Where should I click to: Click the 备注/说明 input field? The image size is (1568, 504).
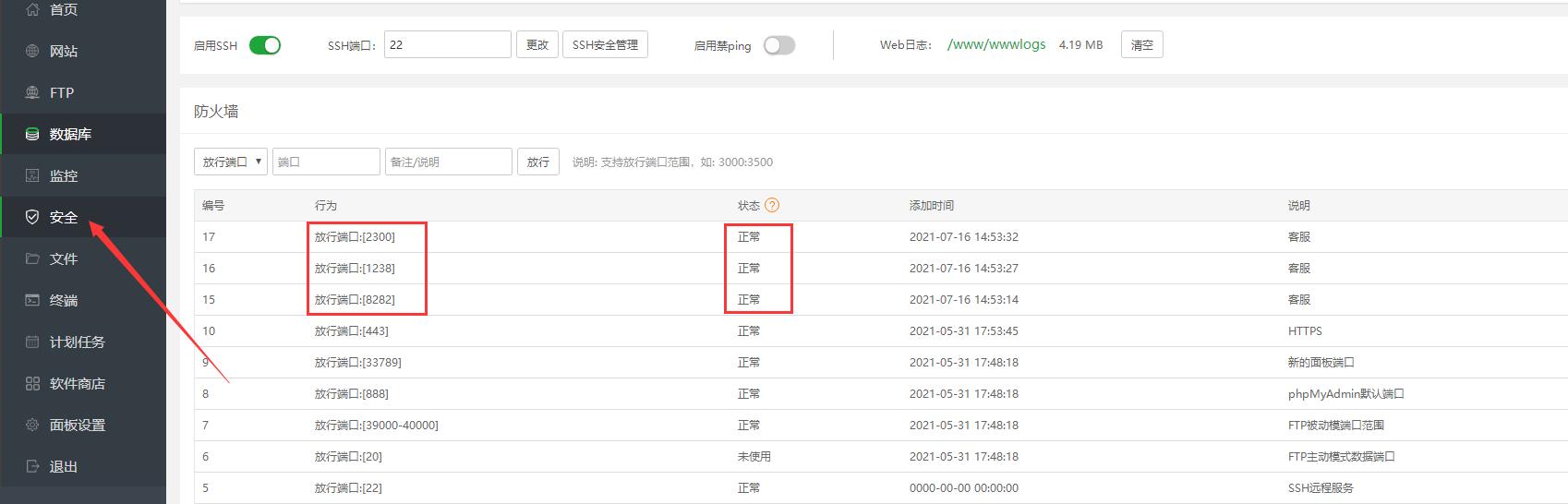[x=448, y=162]
